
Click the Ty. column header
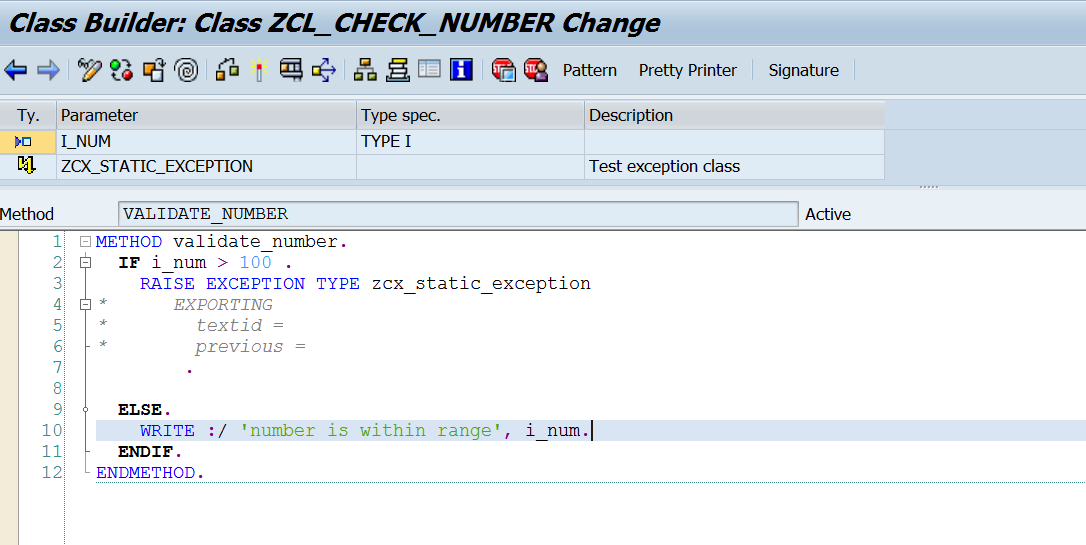[x=28, y=115]
